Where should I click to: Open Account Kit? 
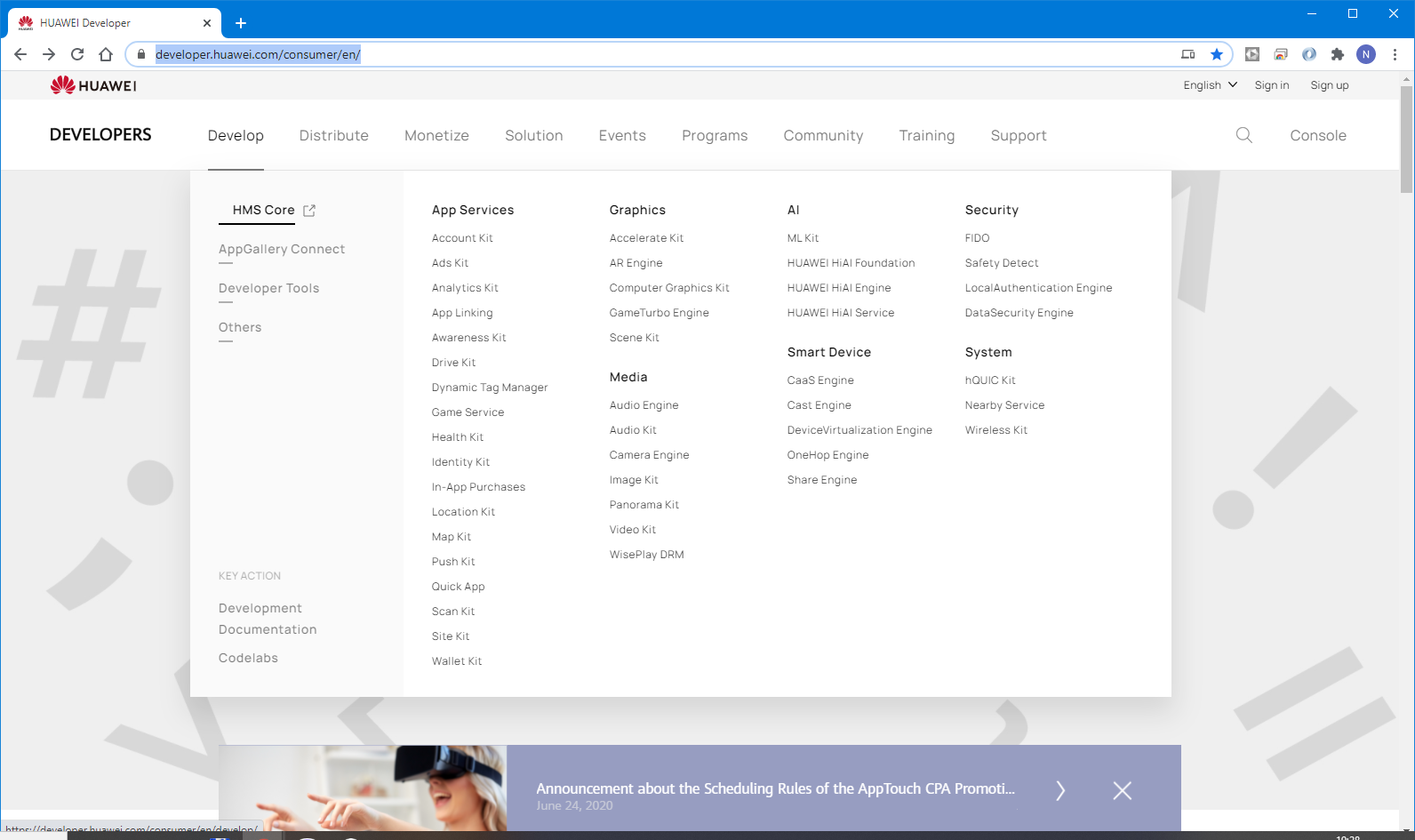tap(462, 238)
